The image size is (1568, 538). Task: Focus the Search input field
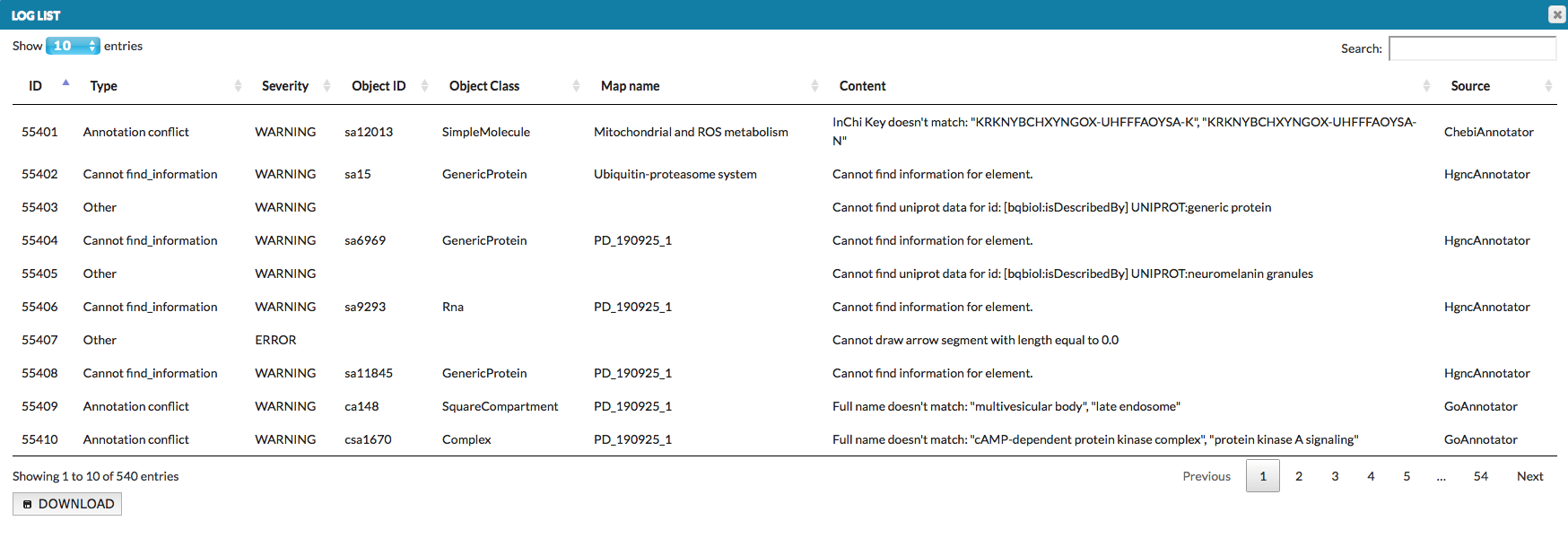(1472, 48)
